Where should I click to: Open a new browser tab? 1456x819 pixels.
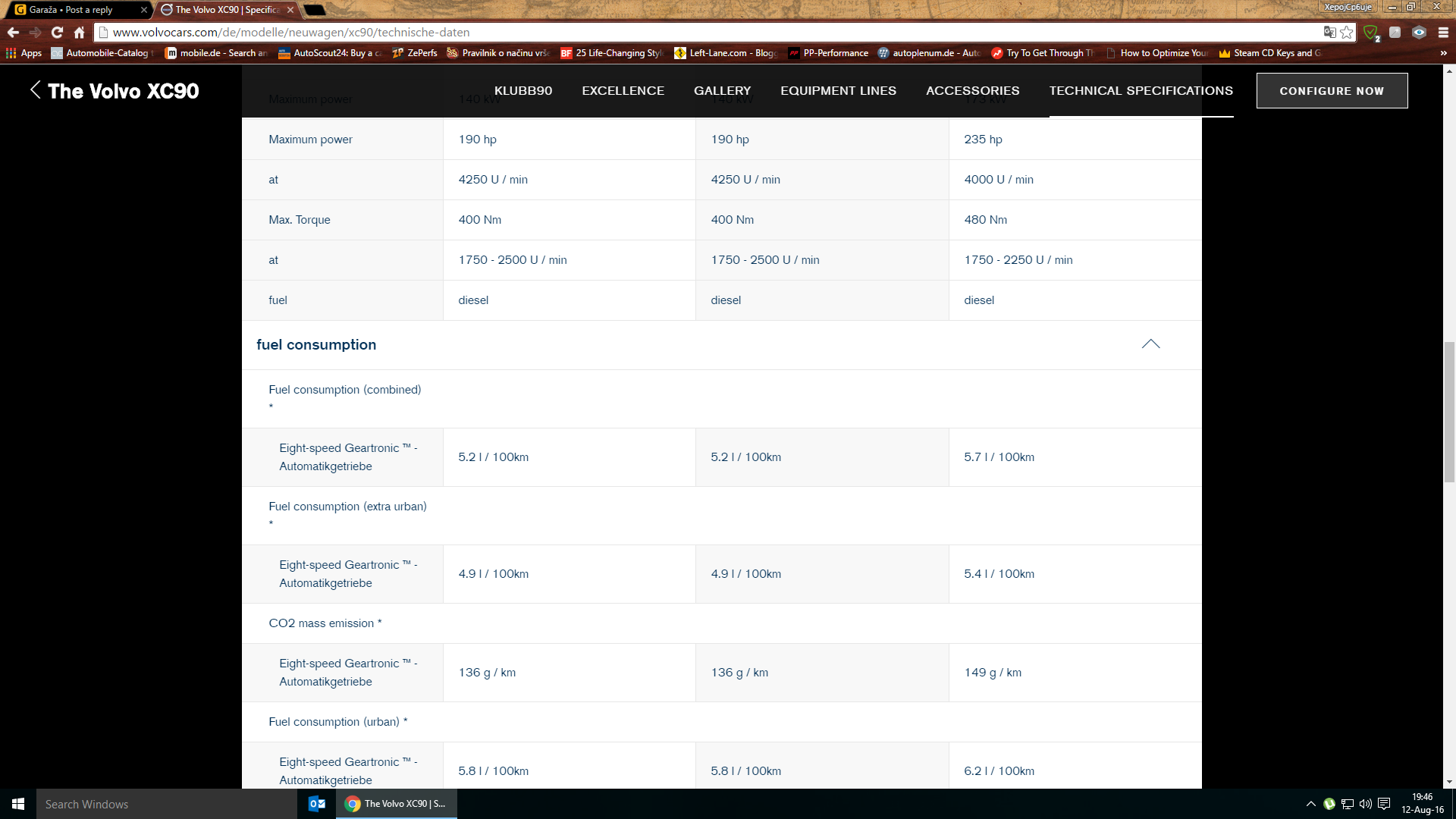coord(315,10)
